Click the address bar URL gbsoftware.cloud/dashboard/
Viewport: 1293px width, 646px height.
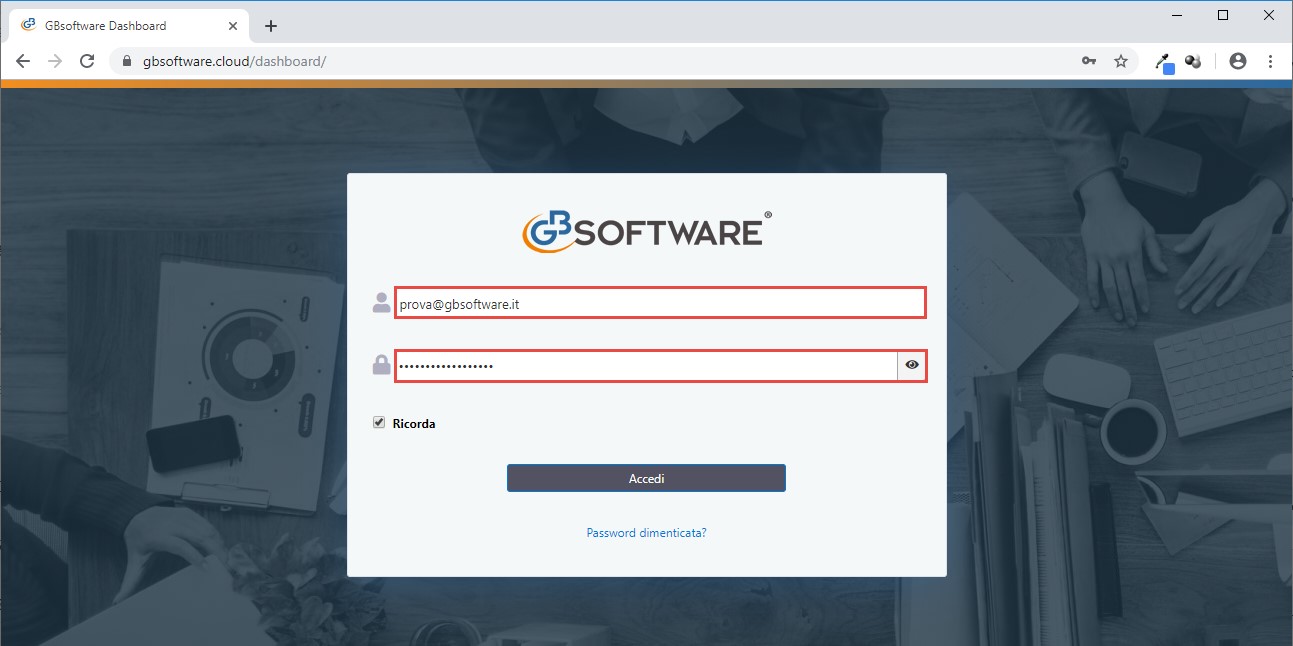pyautogui.click(x=235, y=61)
